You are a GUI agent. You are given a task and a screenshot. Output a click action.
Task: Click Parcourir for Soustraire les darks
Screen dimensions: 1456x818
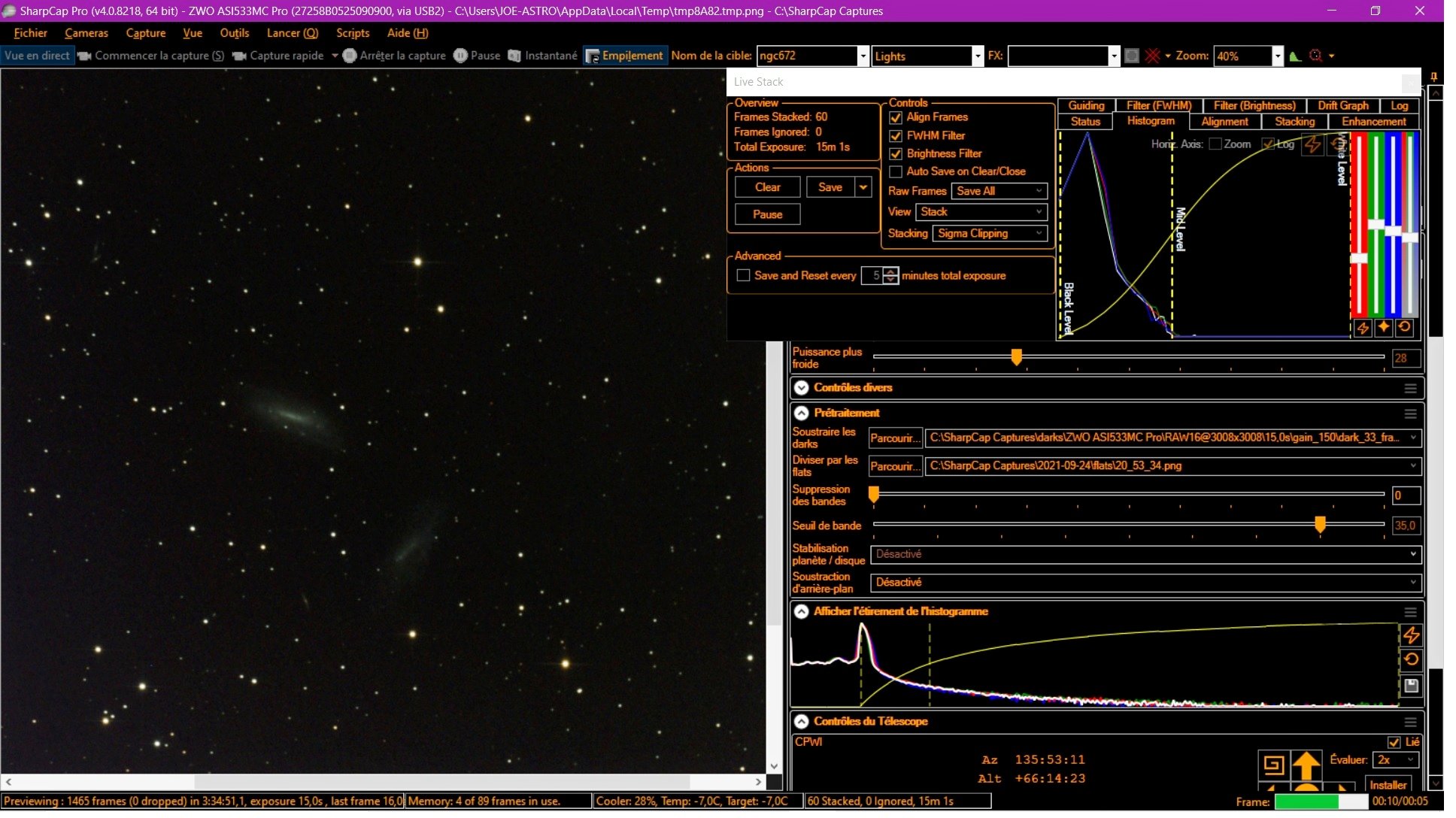tap(895, 438)
